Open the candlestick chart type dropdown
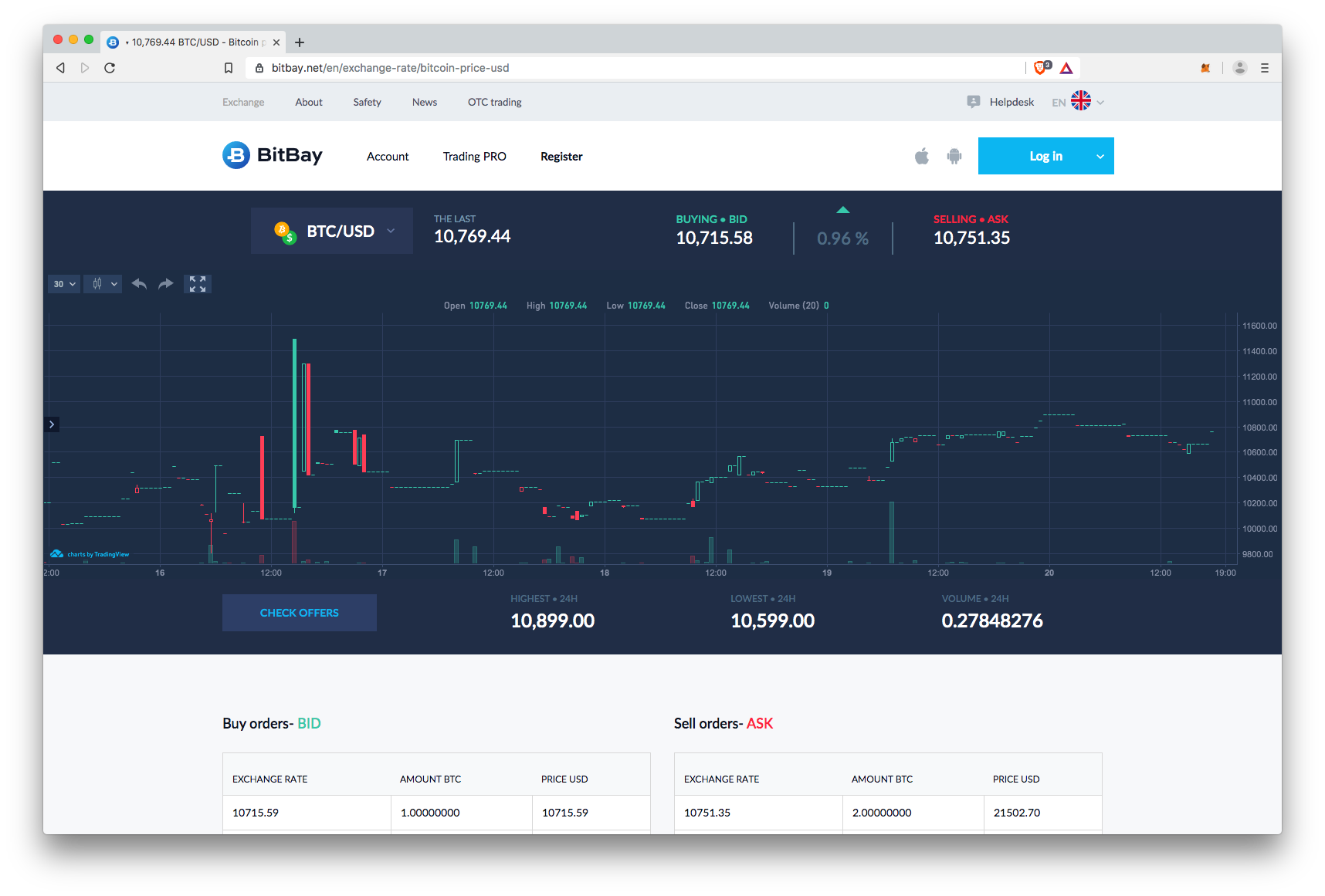 [x=103, y=284]
